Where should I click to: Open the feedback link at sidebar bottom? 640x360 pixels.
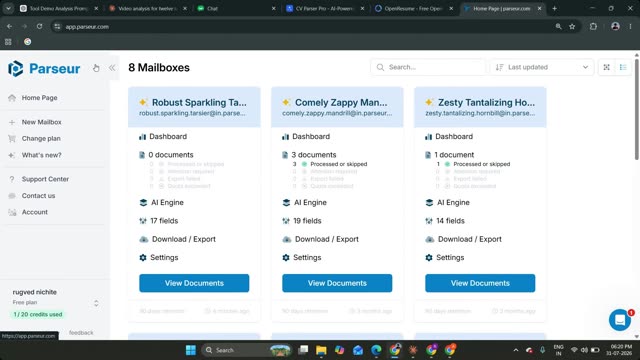tap(81, 333)
